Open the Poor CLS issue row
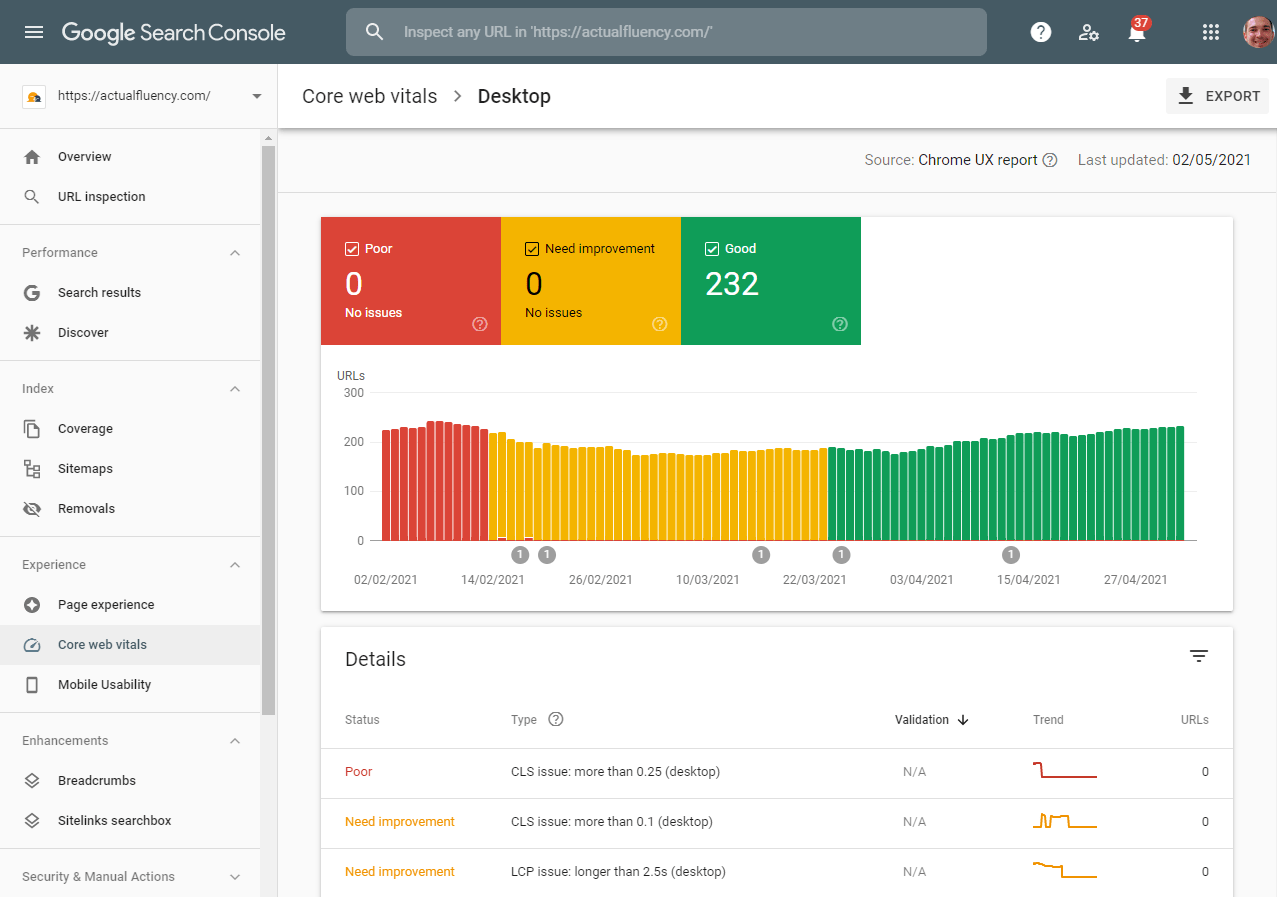 click(x=777, y=772)
